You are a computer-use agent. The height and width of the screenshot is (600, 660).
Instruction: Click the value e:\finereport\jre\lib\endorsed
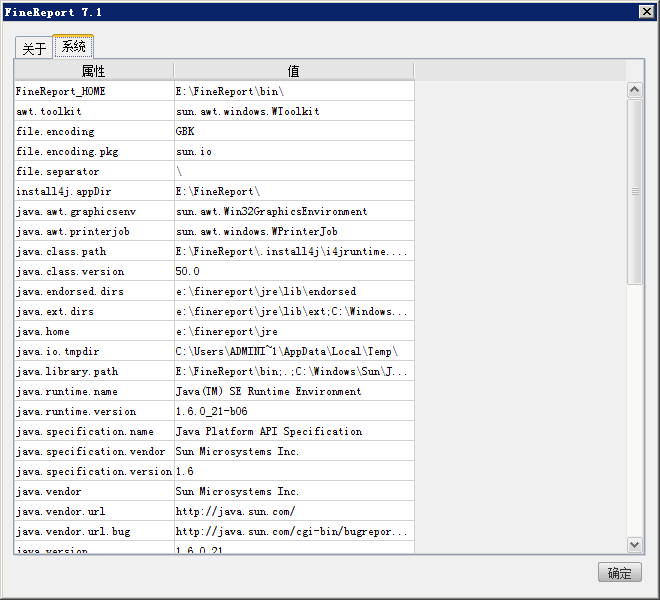click(294, 291)
